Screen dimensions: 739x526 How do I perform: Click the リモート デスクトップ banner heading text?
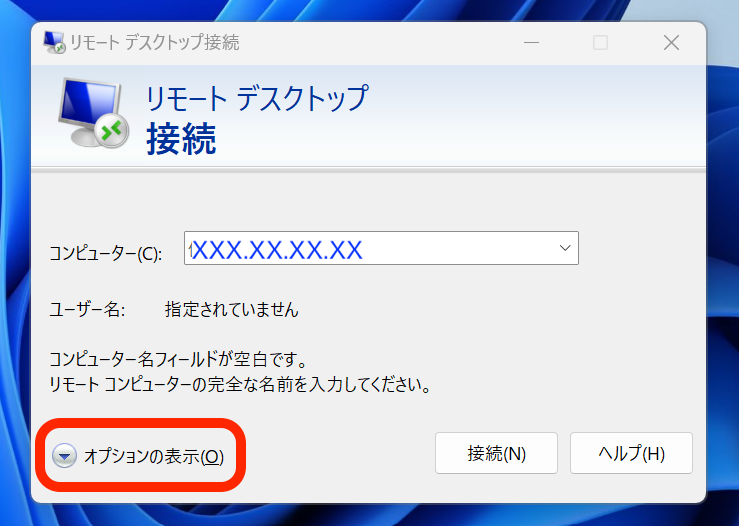point(257,98)
